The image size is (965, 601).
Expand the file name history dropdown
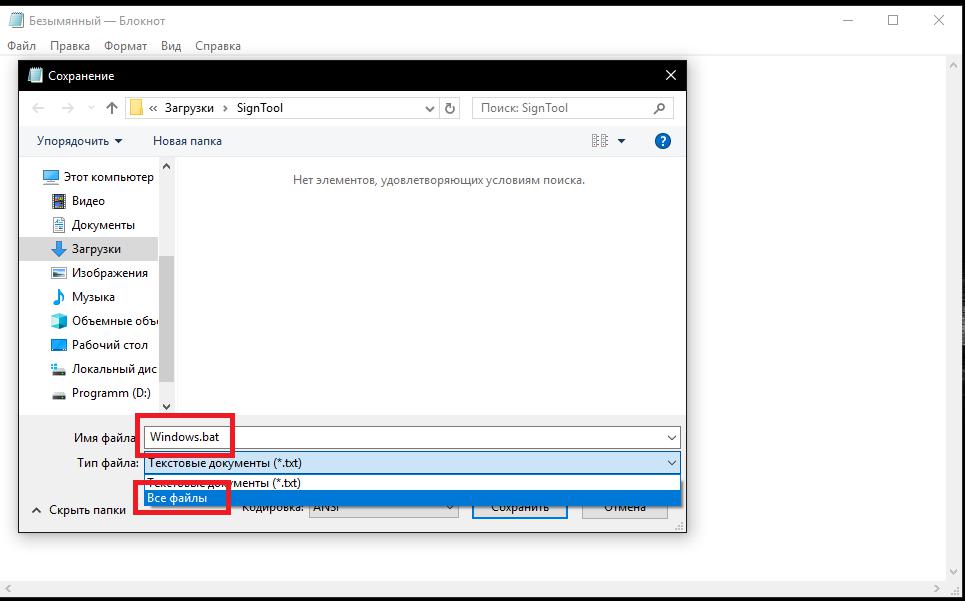tap(671, 438)
